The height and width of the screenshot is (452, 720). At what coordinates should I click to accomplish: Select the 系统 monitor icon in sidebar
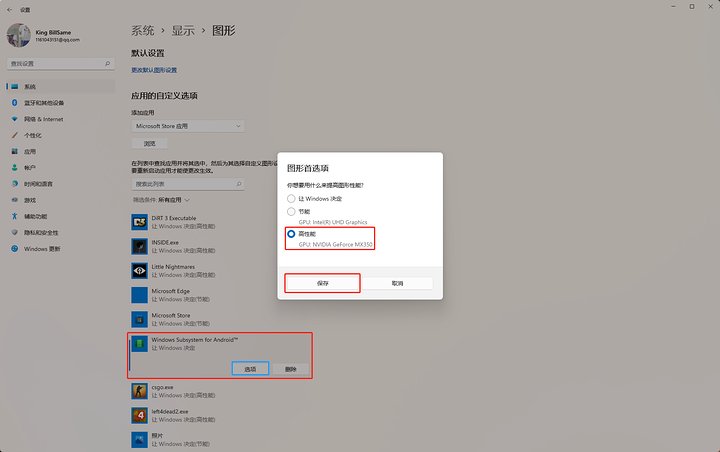coord(15,86)
